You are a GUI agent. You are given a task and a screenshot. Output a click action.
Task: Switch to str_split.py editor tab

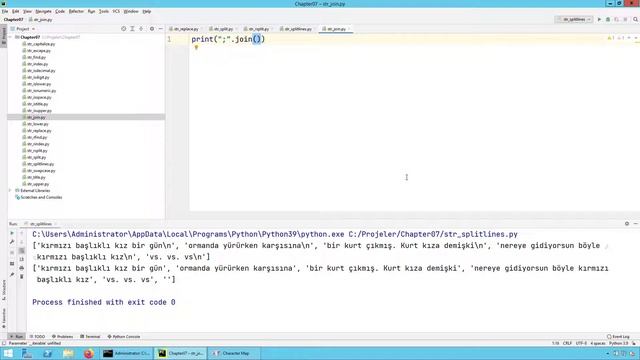click(223, 29)
